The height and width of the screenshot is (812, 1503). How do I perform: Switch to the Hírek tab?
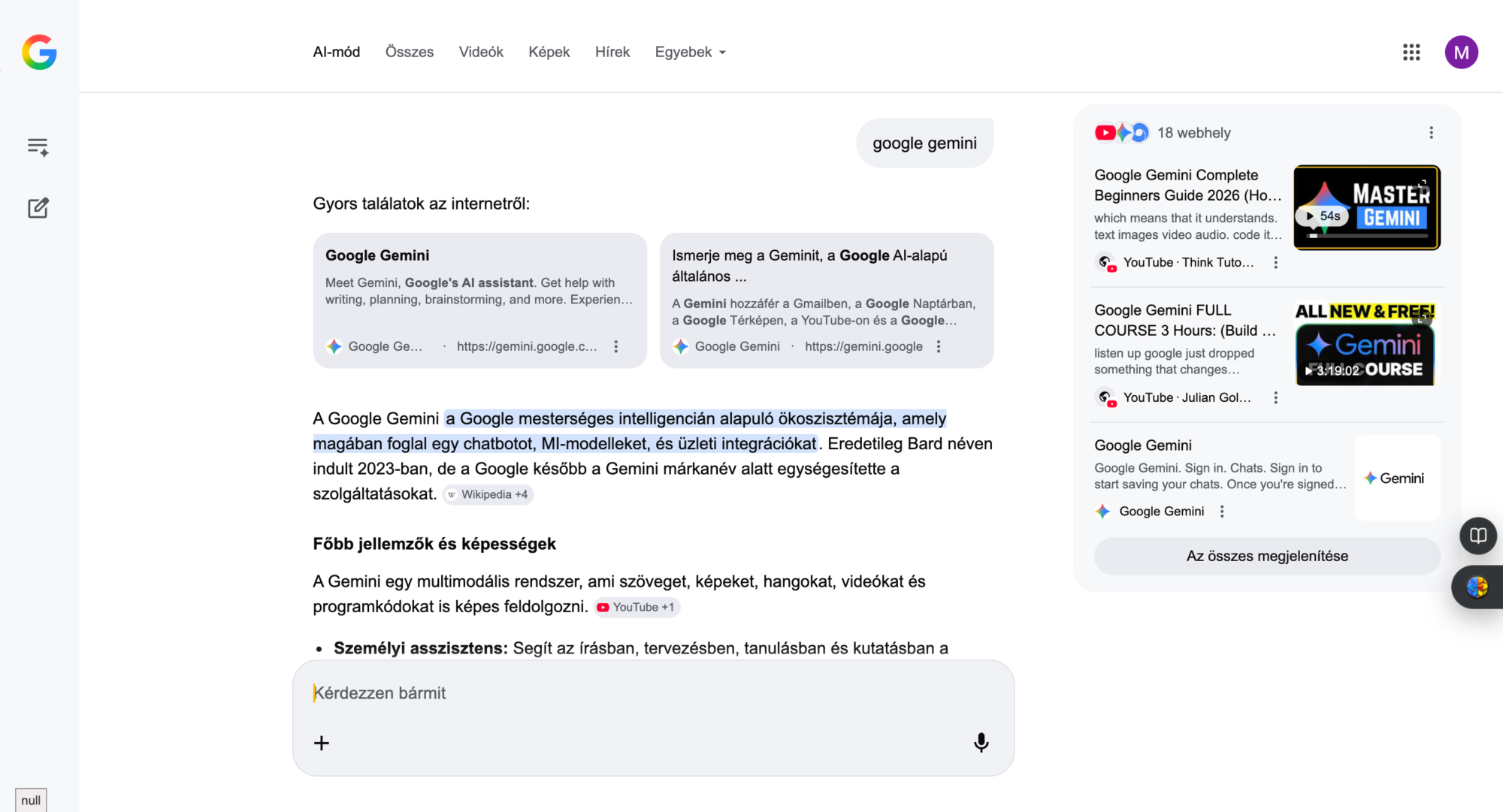tap(612, 52)
